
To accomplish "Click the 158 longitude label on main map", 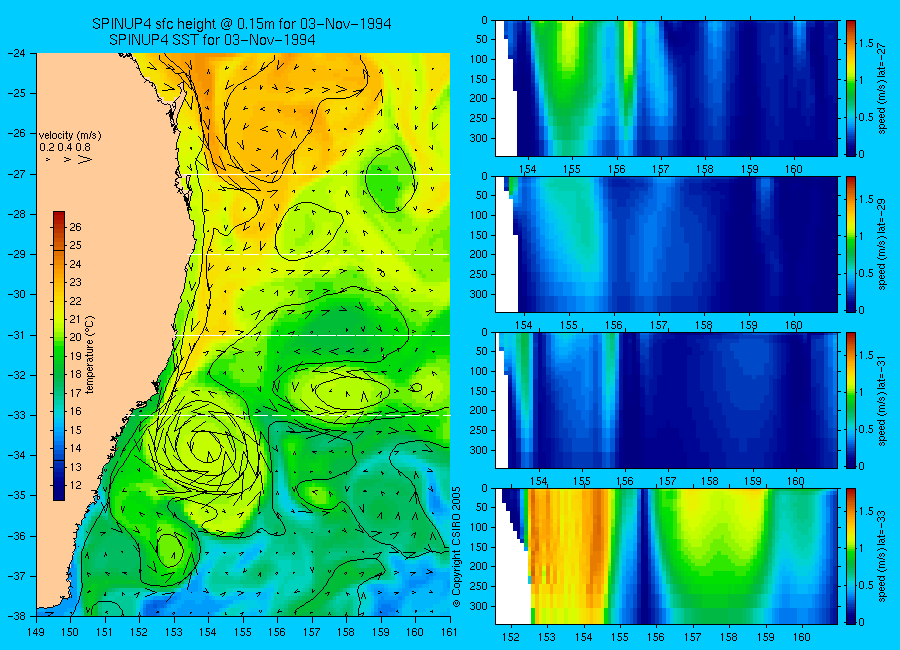I will click(346, 632).
